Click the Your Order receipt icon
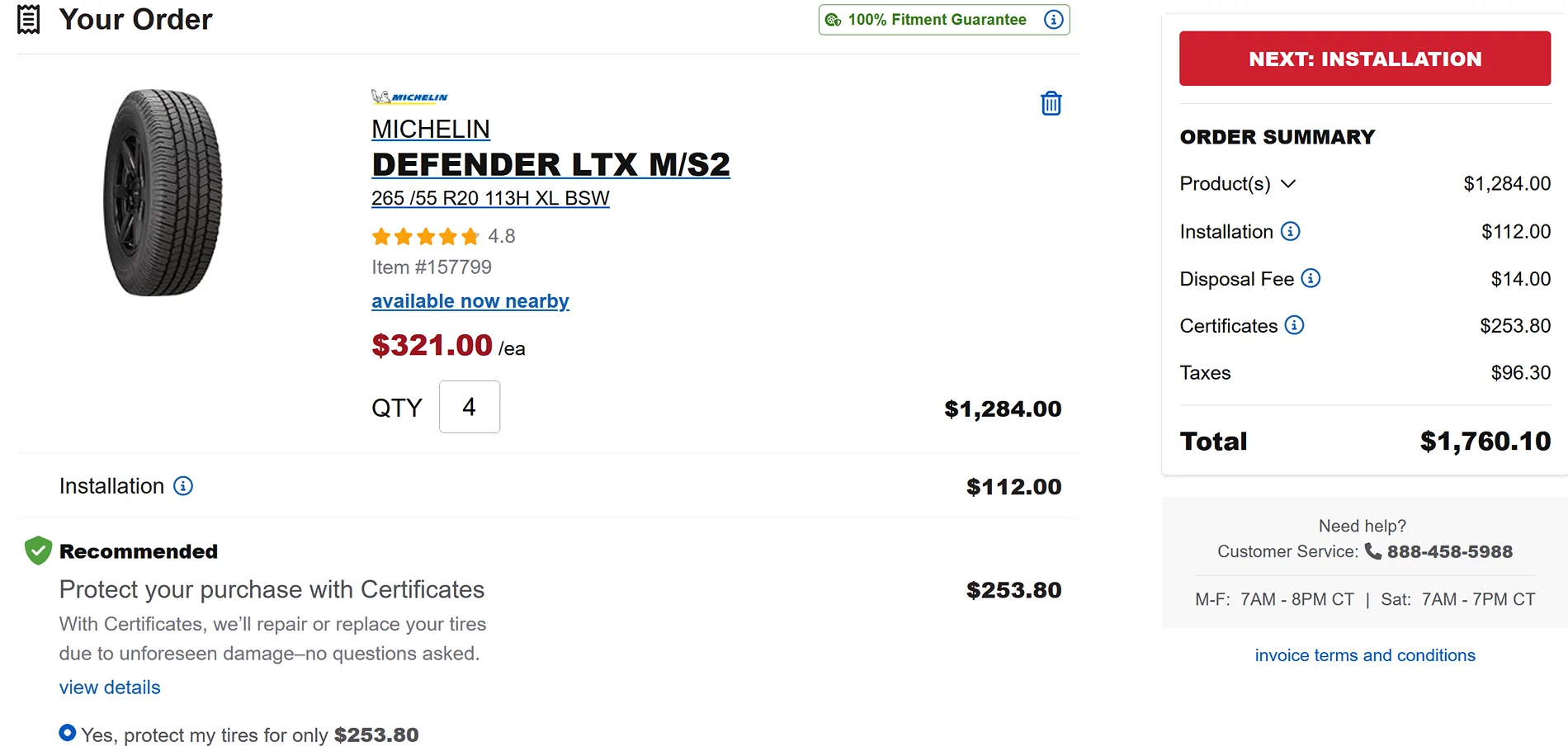 click(29, 18)
